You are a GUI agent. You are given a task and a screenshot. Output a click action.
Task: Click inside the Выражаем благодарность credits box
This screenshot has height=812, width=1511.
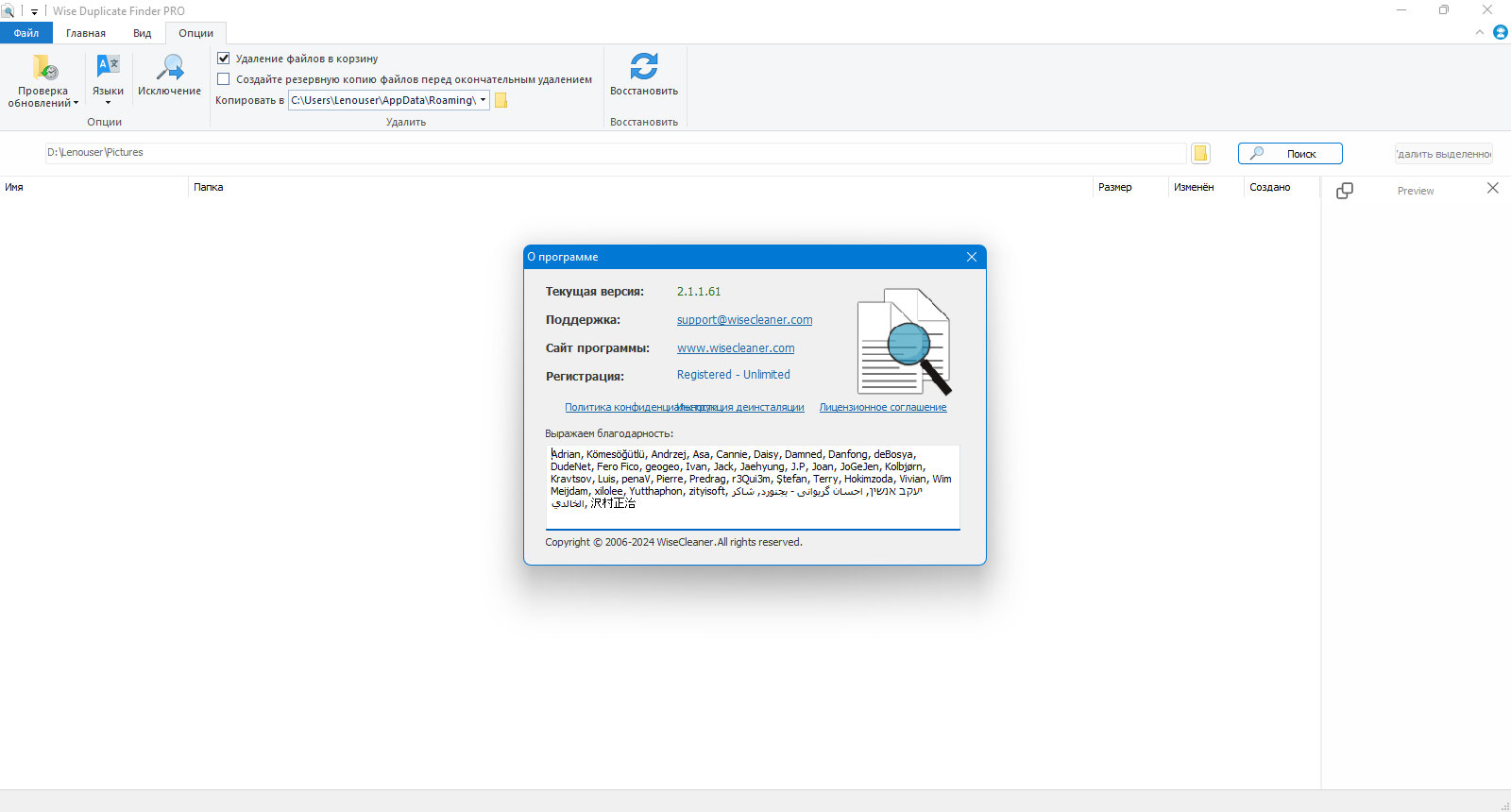pyautogui.click(x=753, y=487)
